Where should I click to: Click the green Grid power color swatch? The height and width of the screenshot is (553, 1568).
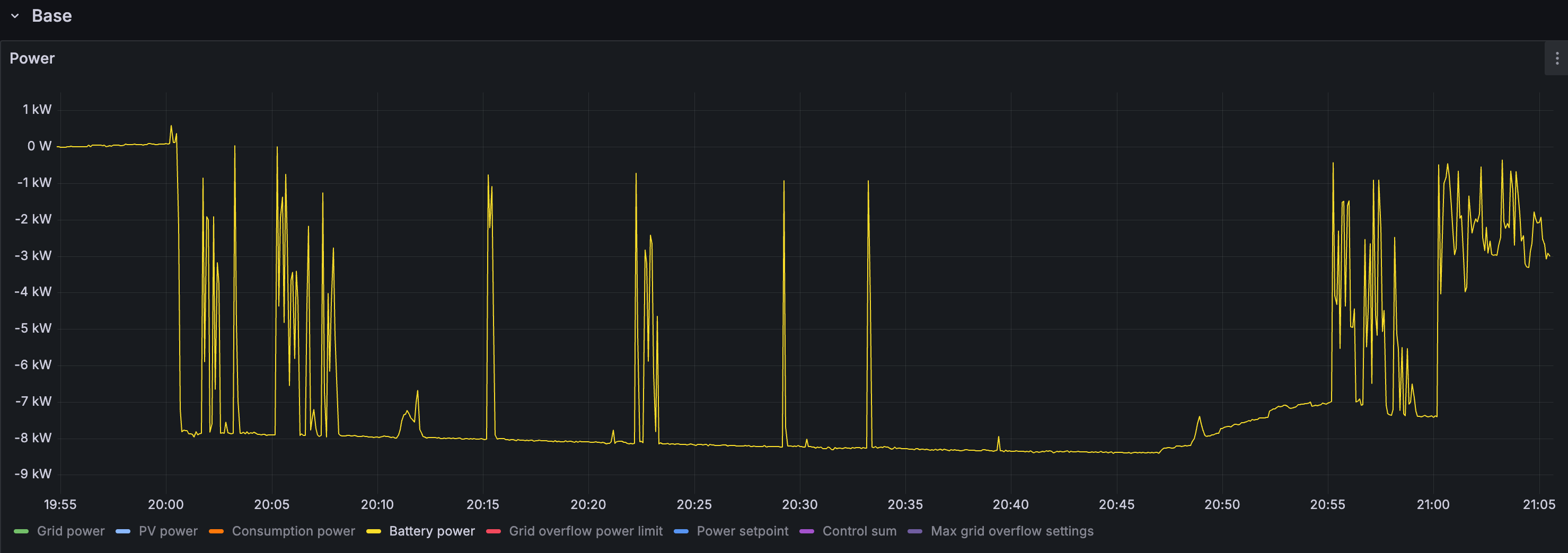[21, 532]
